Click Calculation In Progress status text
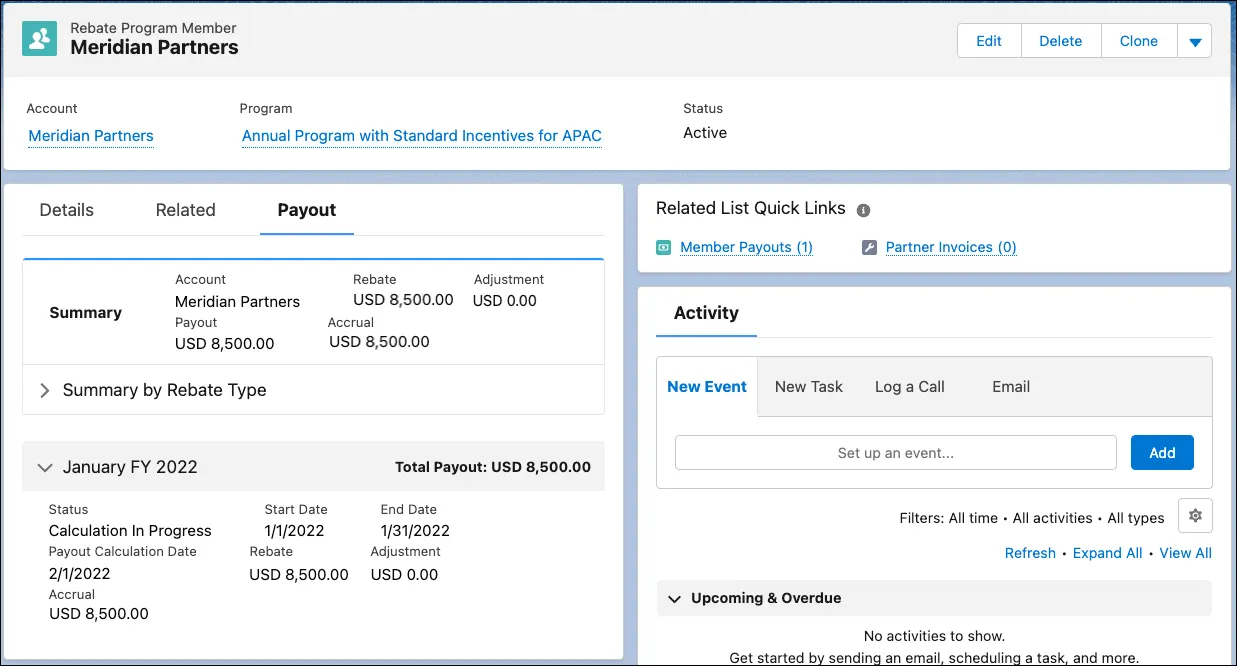The height and width of the screenshot is (666, 1237). [130, 531]
